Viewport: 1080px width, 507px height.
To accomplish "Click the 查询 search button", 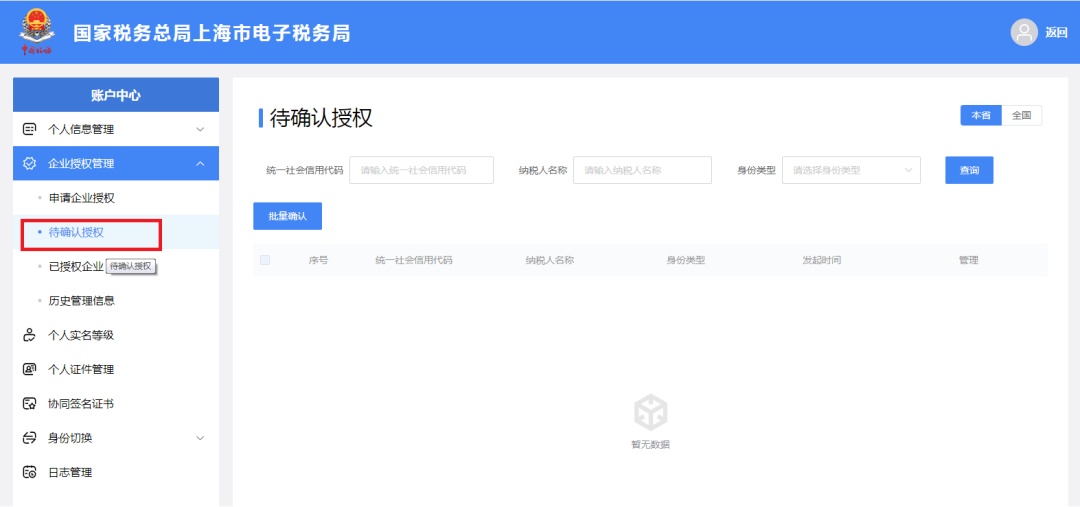I will click(x=969, y=170).
